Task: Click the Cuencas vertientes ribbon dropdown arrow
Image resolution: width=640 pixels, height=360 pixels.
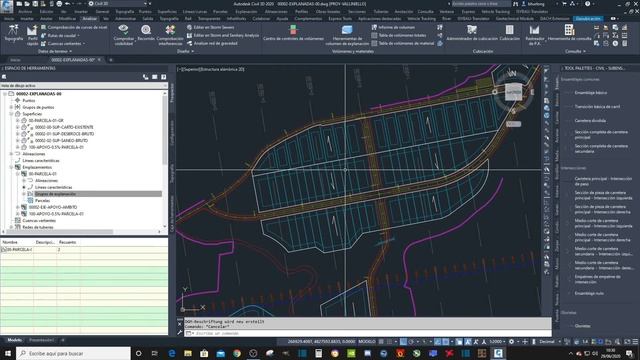Action: coord(84,44)
